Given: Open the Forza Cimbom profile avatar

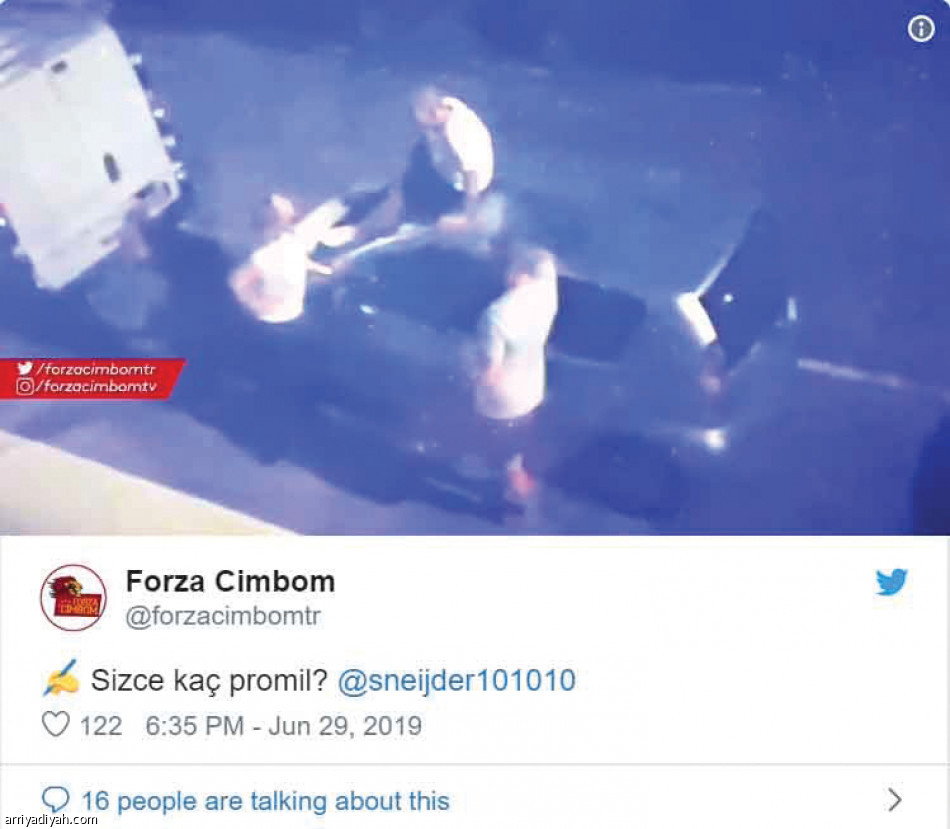Looking at the screenshot, I should click(x=73, y=598).
